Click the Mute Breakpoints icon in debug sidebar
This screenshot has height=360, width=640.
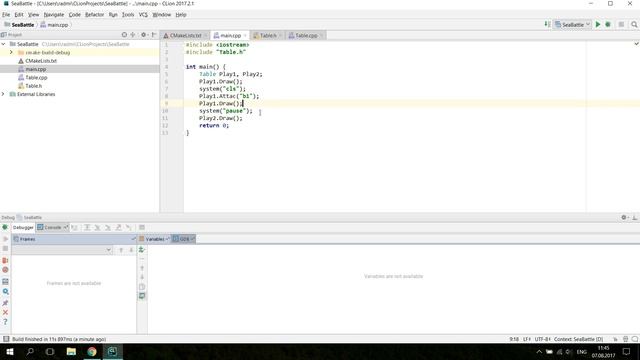coord(5,270)
